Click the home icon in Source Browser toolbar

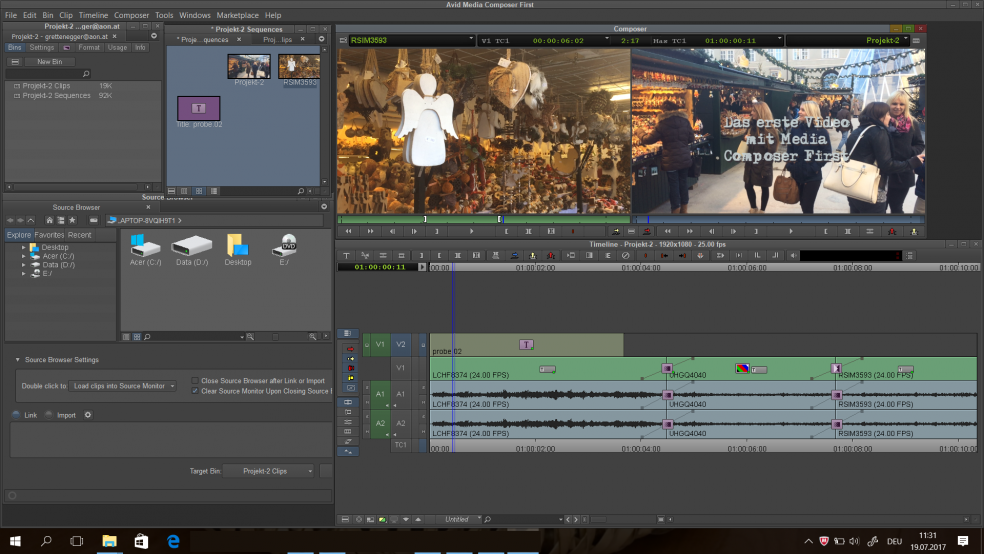[x=49, y=220]
